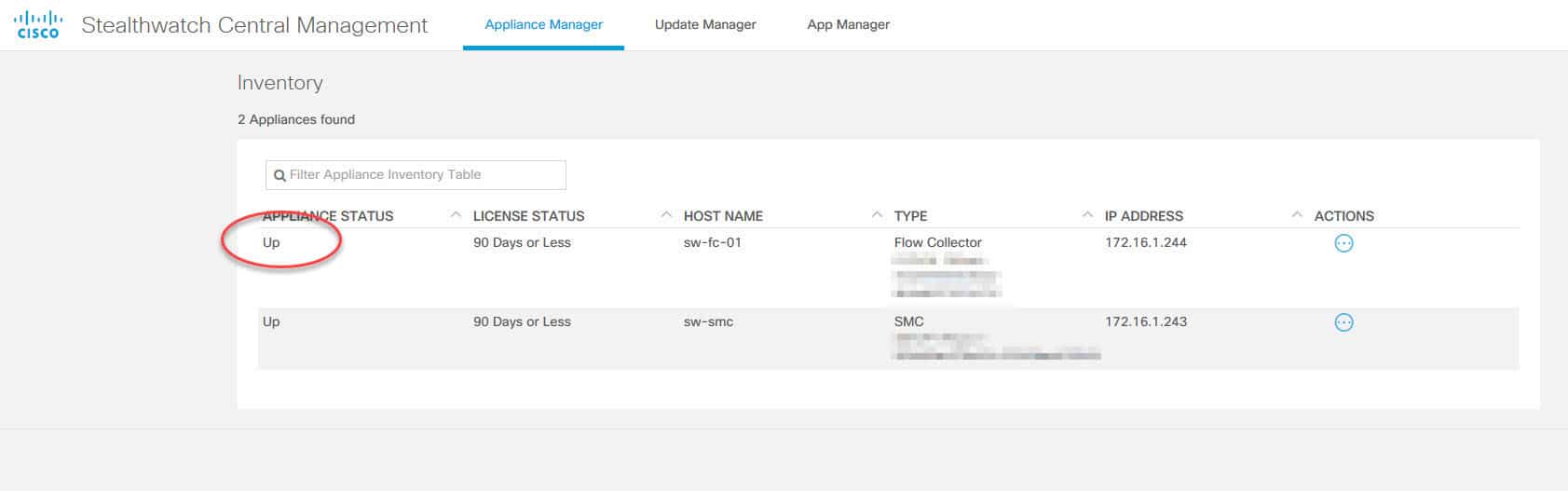1568x491 pixels.
Task: Select the Up status for sw-fc-01
Action: point(271,242)
